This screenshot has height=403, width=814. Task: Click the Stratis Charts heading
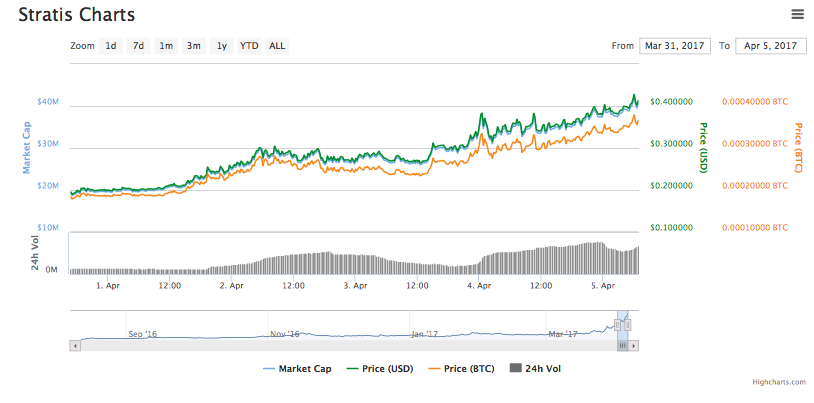(x=77, y=15)
